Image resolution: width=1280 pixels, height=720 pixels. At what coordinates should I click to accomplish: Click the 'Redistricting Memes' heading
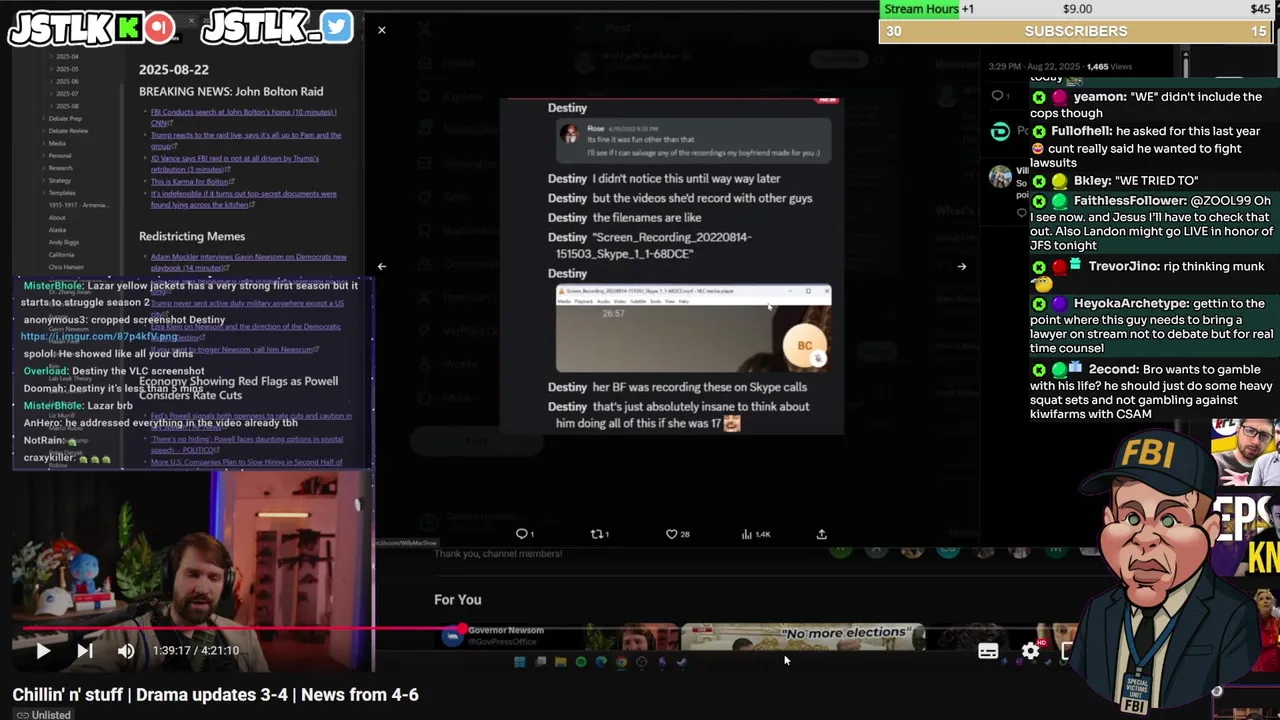click(192, 236)
